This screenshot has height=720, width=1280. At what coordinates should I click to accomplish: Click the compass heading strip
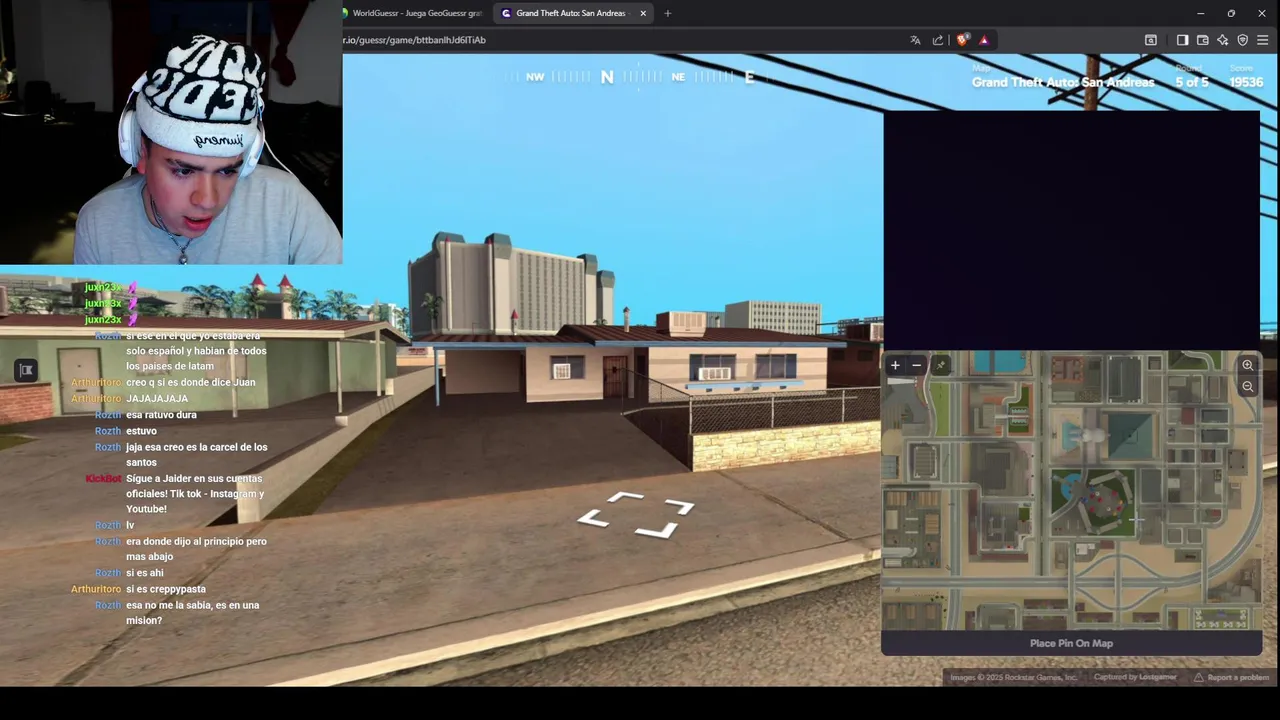coord(638,77)
